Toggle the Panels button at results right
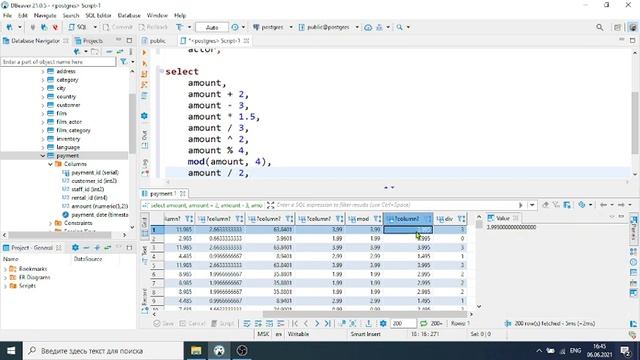The image size is (640, 360). pos(633,229)
